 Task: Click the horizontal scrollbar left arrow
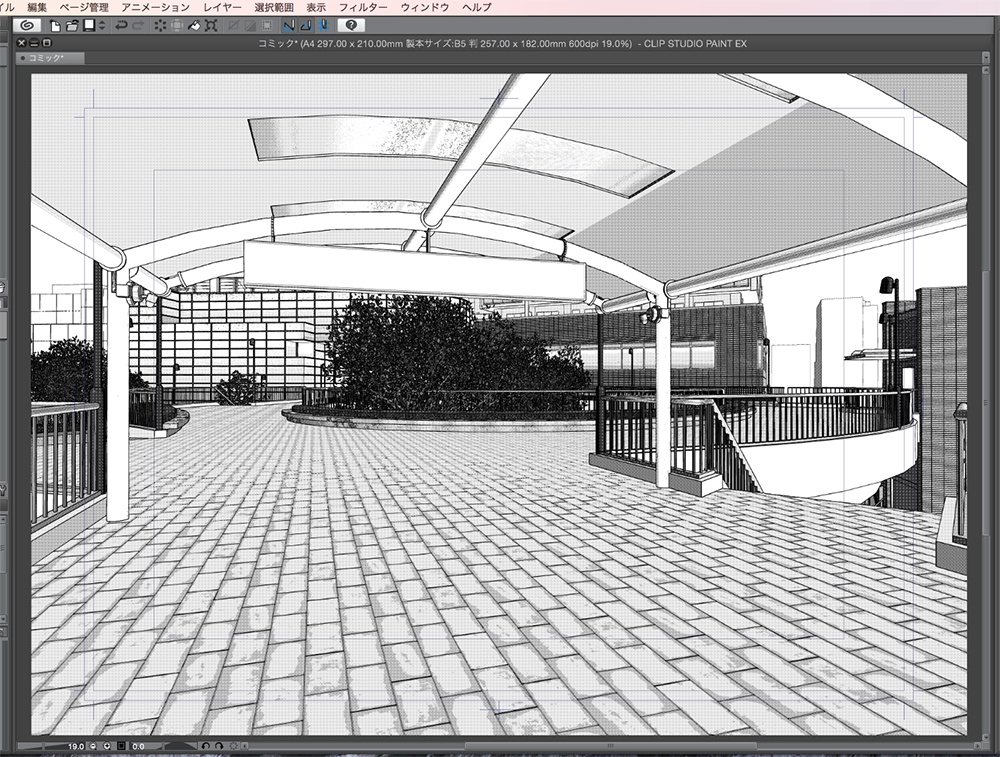click(x=245, y=746)
